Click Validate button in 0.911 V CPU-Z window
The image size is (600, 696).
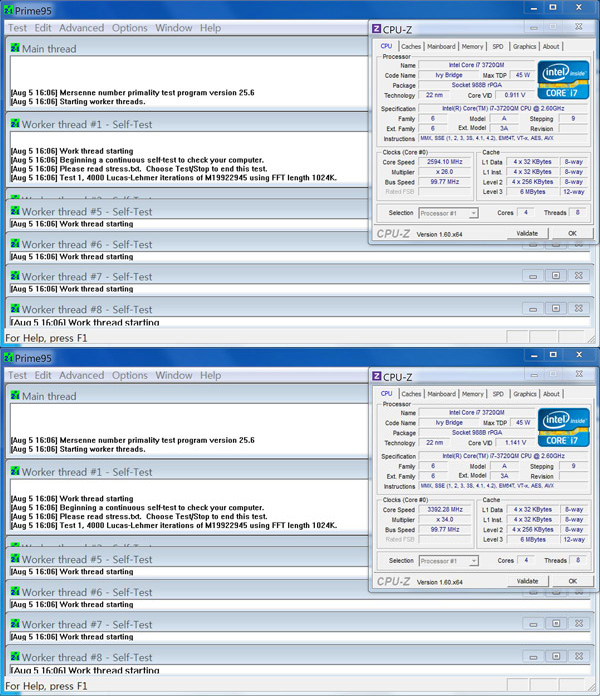click(x=527, y=233)
